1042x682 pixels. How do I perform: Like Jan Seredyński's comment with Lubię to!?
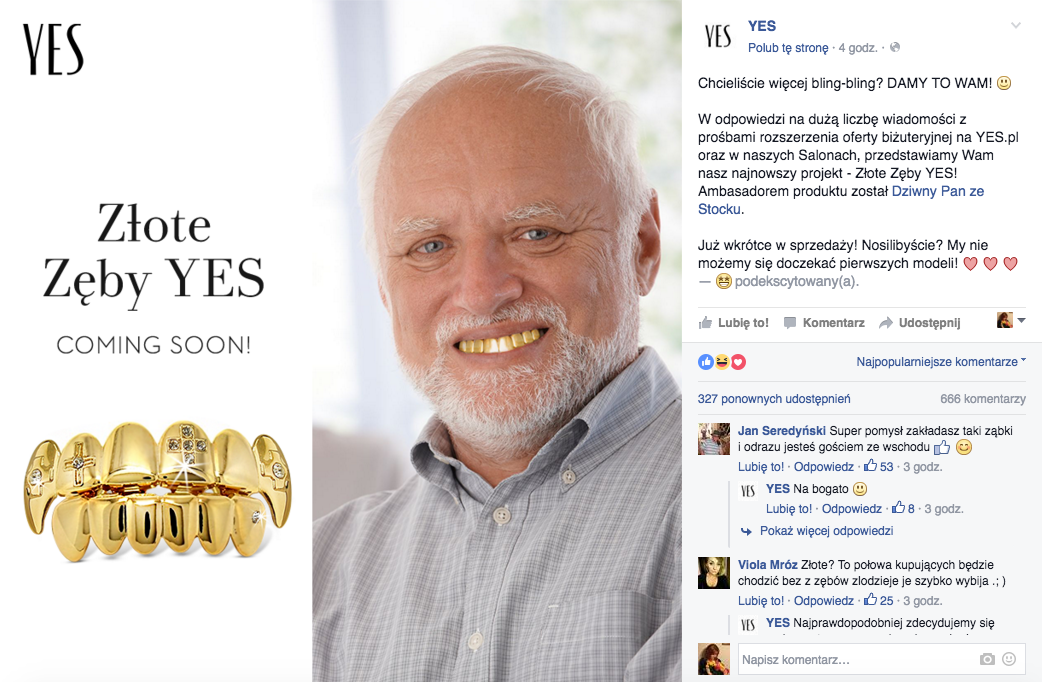tap(761, 467)
